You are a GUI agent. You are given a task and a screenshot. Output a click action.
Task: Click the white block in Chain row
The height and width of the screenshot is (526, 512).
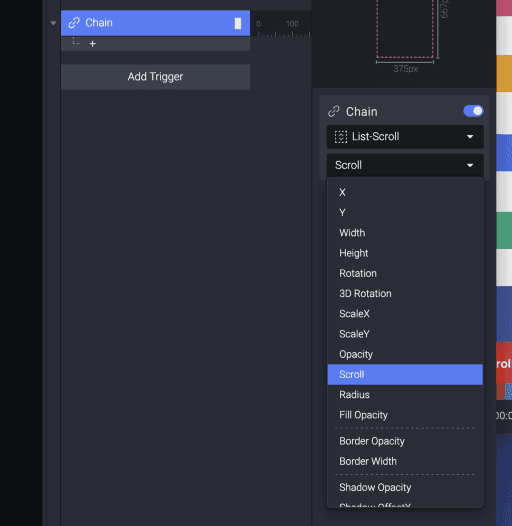[238, 23]
